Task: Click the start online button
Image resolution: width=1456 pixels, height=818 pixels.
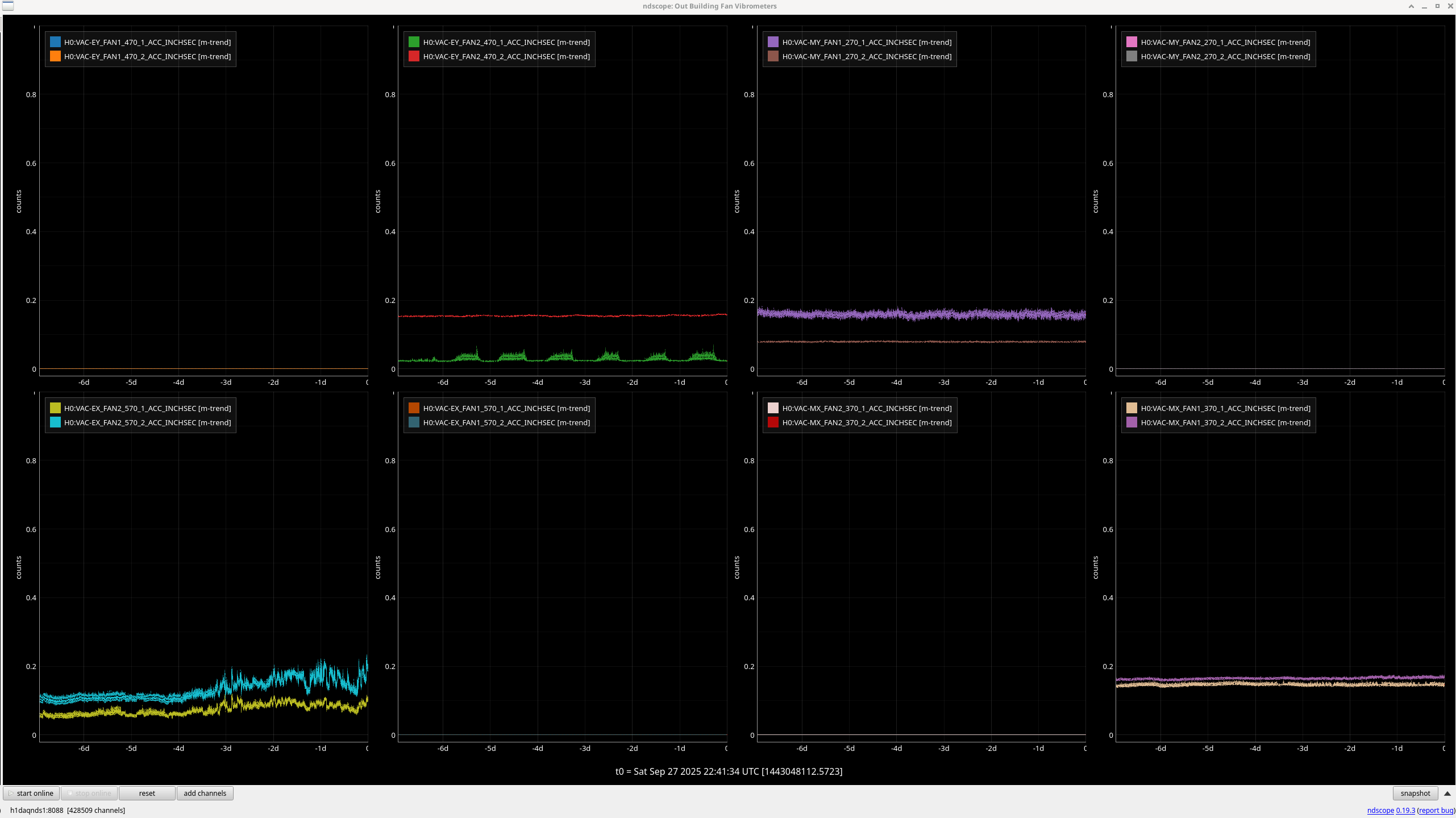Action: (x=31, y=793)
